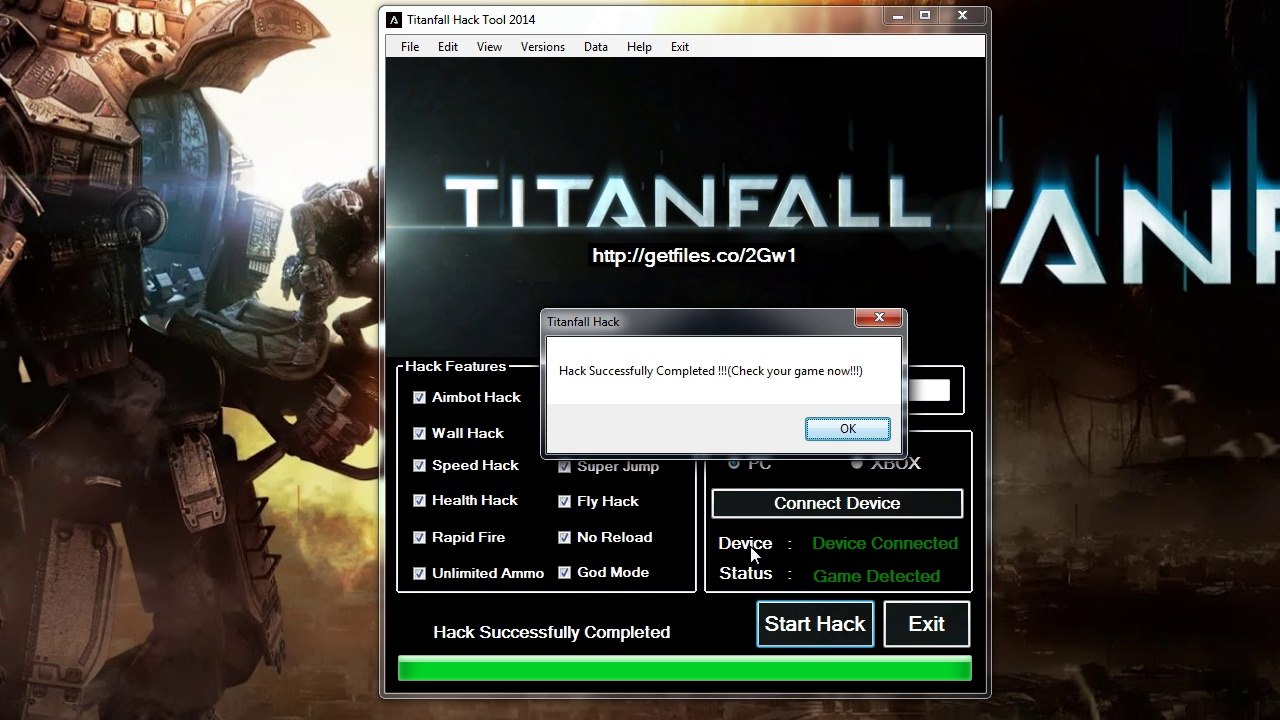The width and height of the screenshot is (1280, 720).
Task: Click the green progress bar
Action: pyautogui.click(x=684, y=668)
